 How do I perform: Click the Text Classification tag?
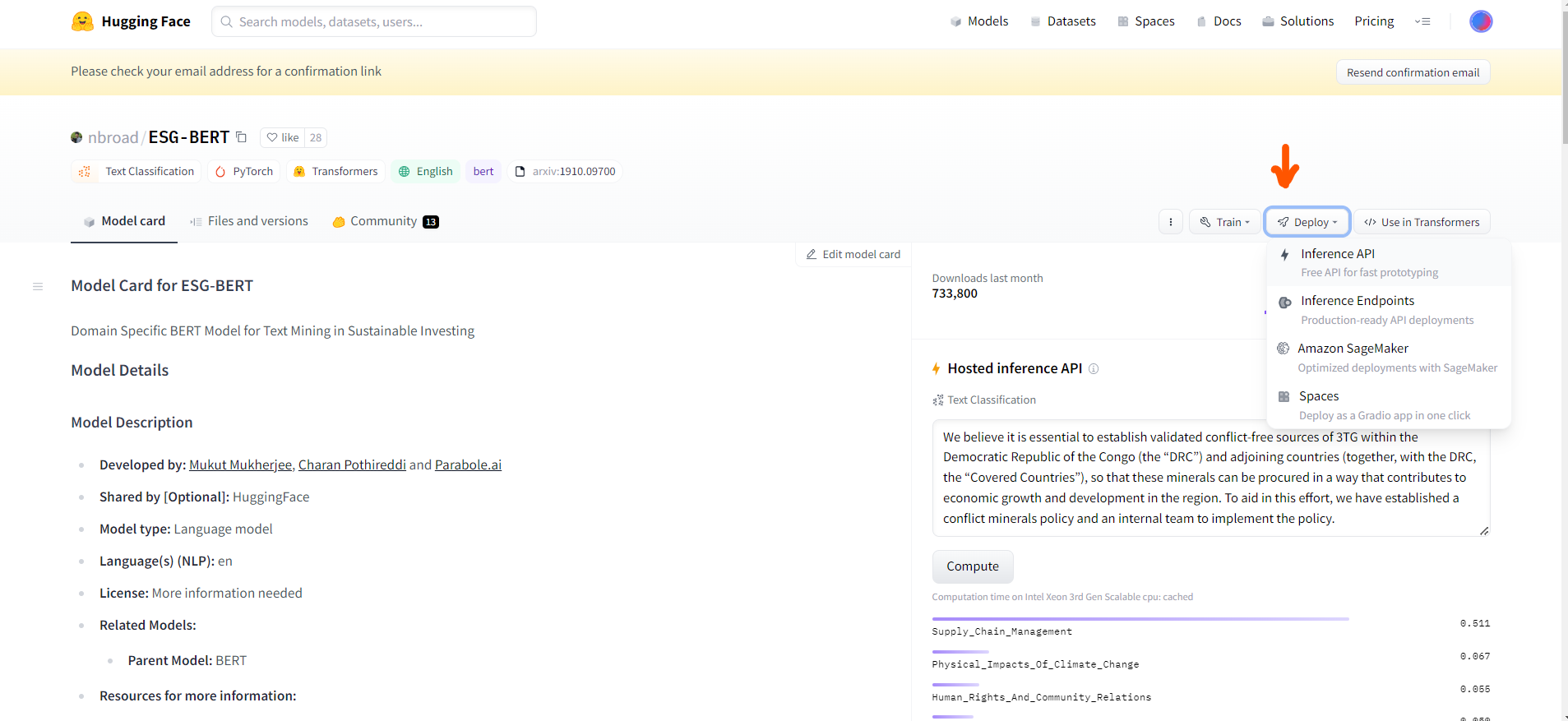pos(136,171)
